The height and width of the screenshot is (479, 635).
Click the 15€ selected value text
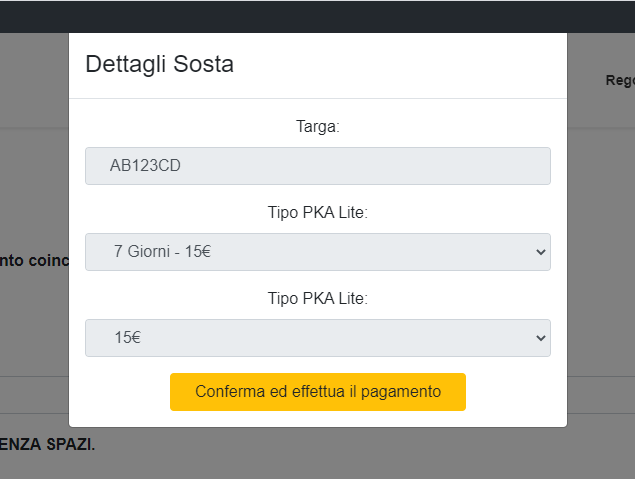128,337
